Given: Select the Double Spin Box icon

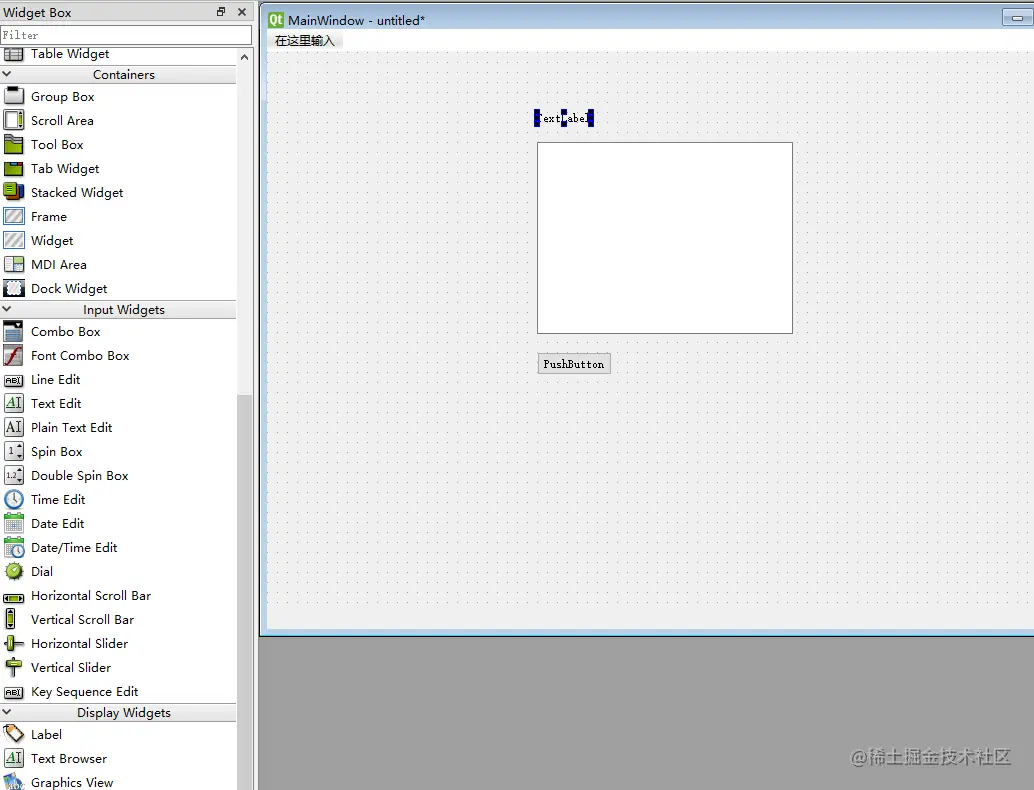Looking at the screenshot, I should click(14, 475).
